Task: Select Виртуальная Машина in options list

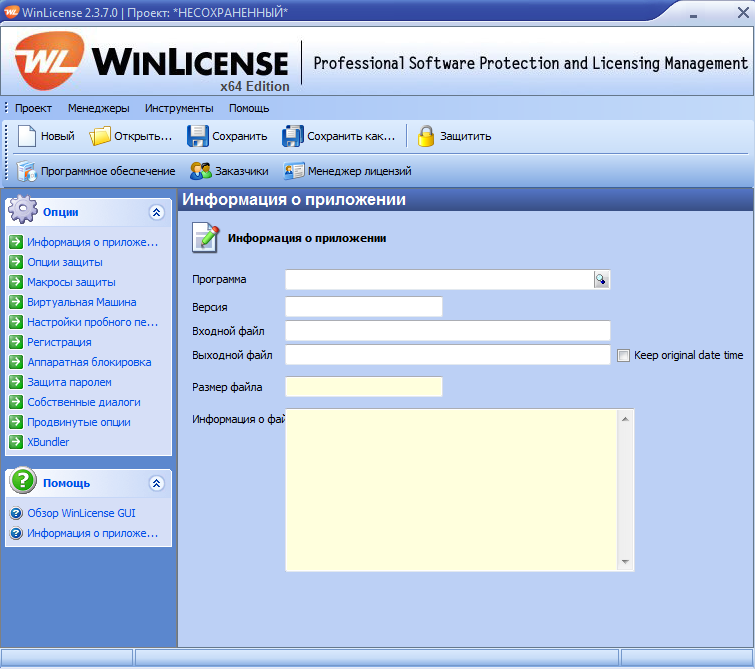Action: click(x=81, y=302)
